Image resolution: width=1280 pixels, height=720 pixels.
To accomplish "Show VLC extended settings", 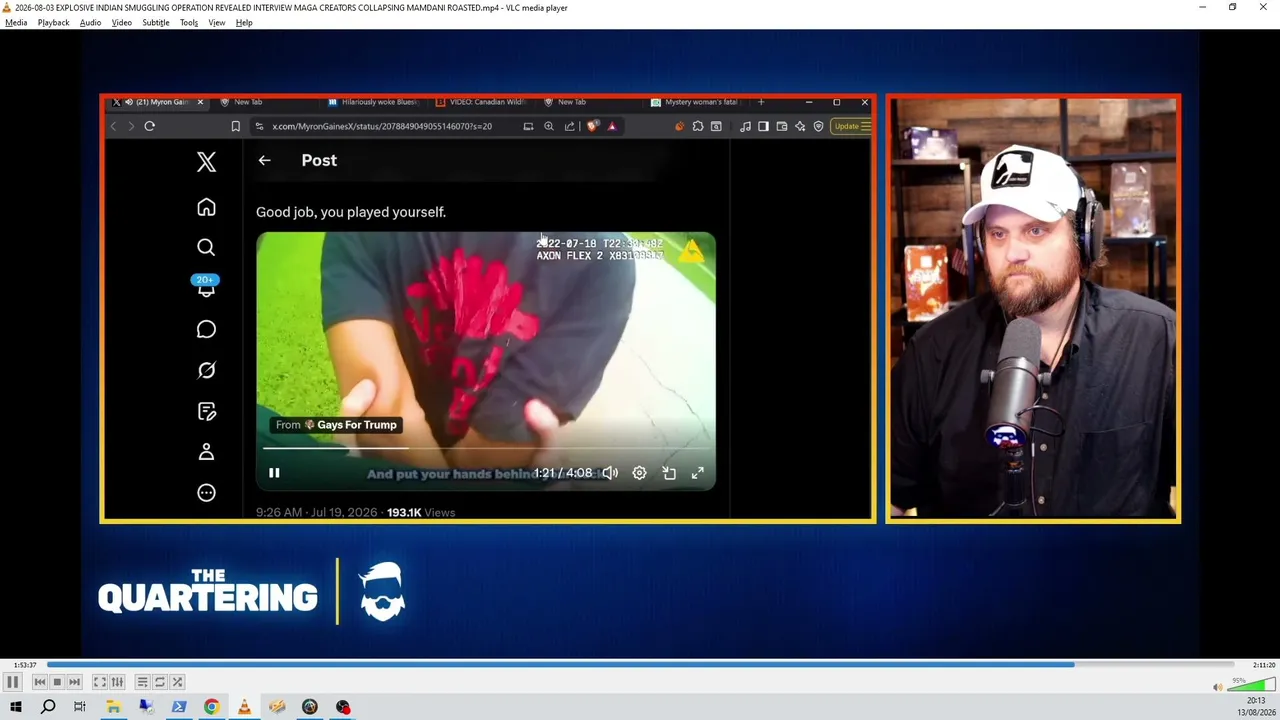I will [117, 682].
